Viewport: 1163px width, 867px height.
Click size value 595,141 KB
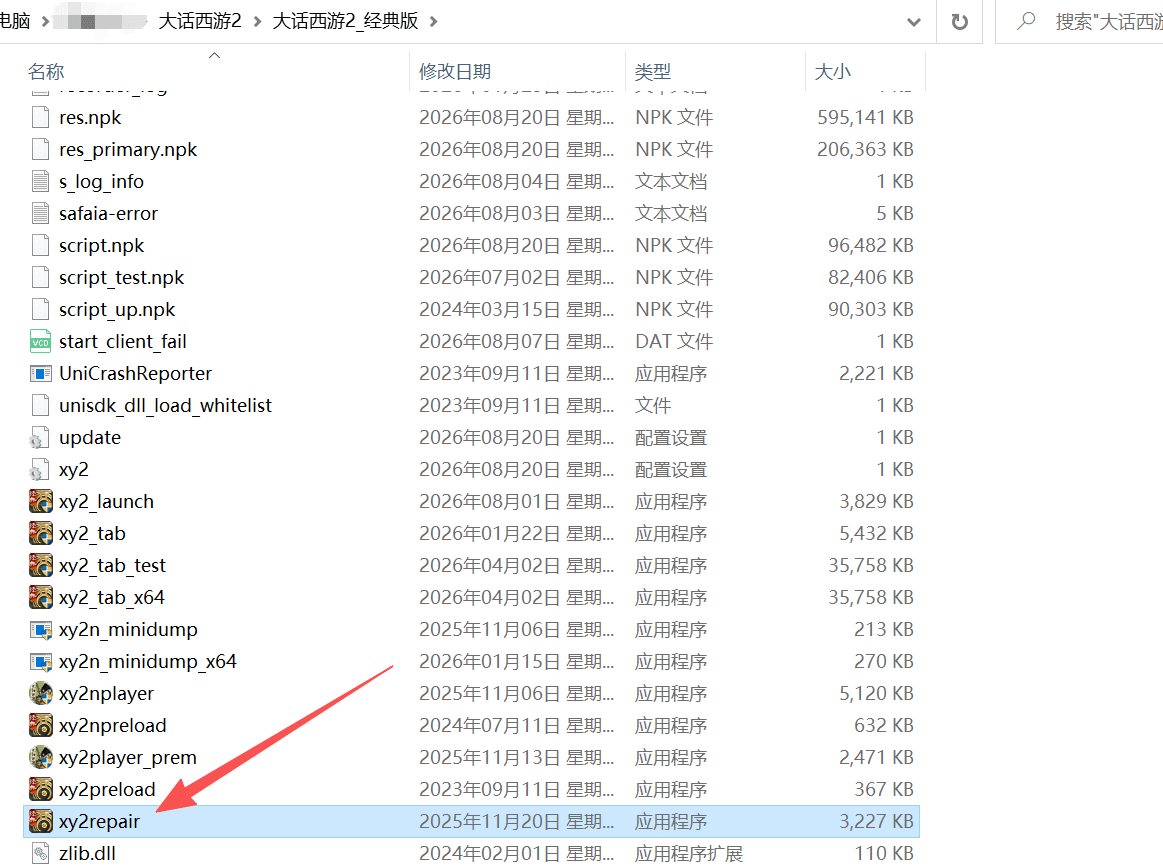point(865,117)
